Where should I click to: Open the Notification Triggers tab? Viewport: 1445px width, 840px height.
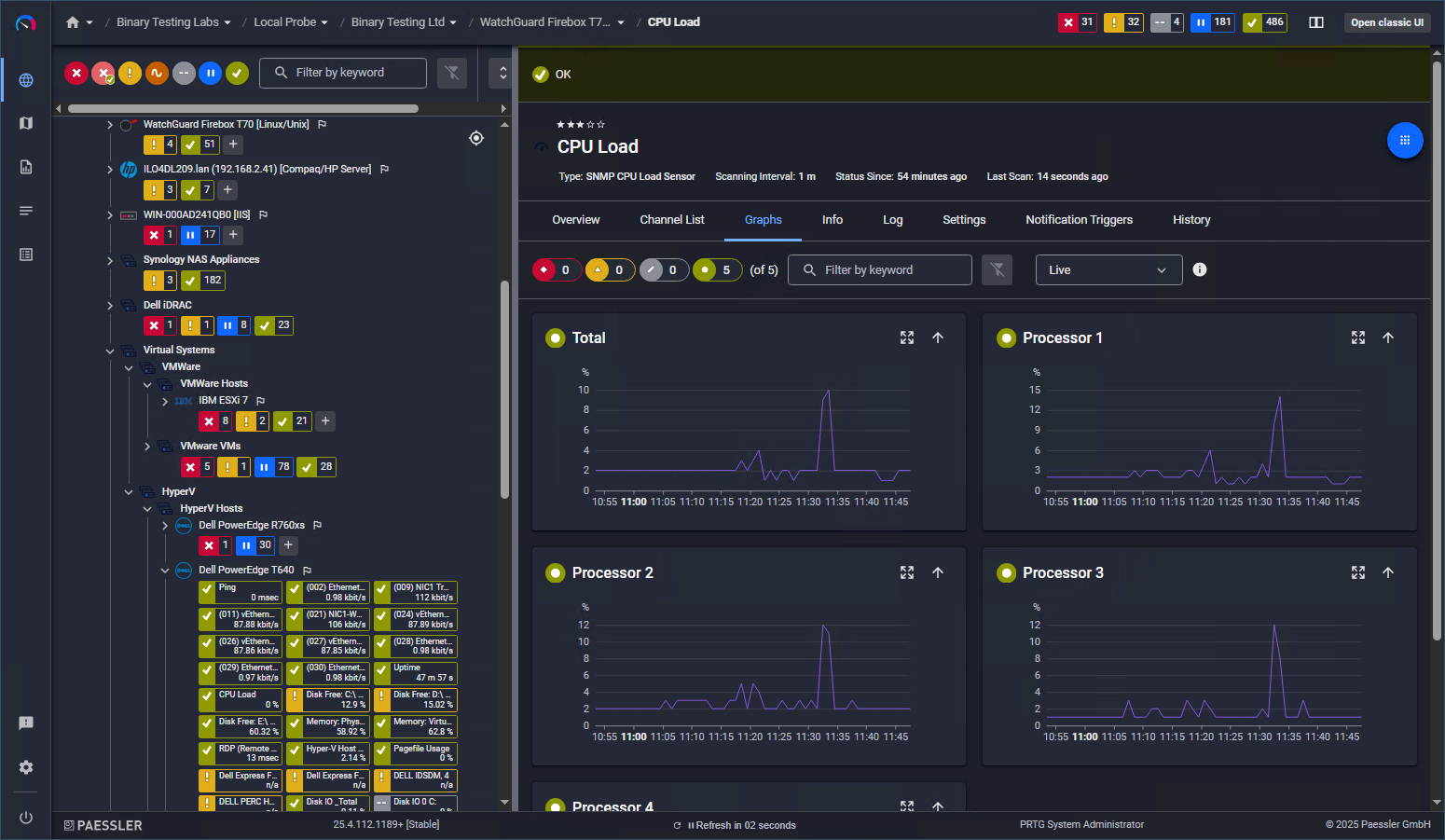(1079, 220)
